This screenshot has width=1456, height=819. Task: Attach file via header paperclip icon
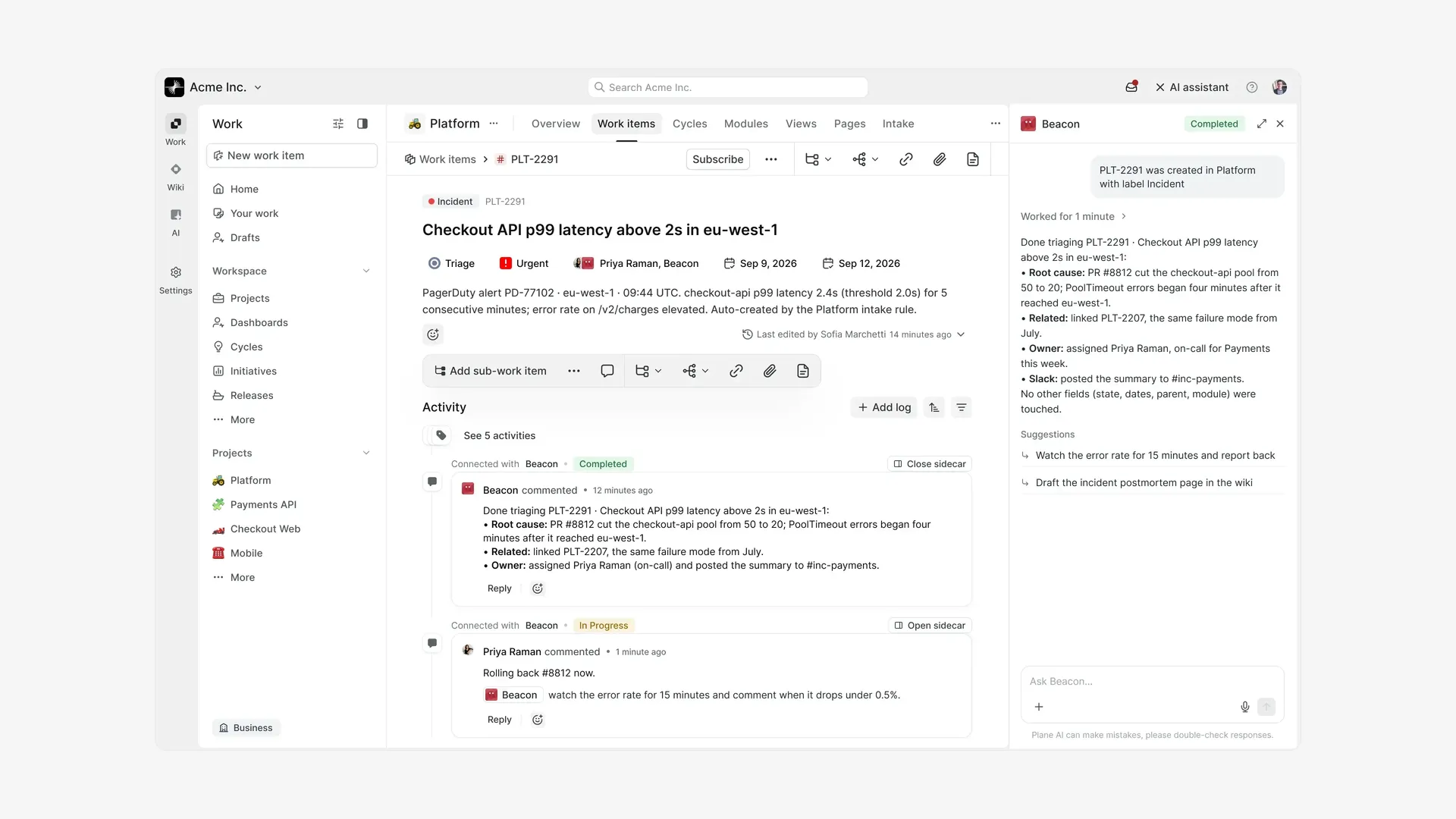click(x=939, y=159)
